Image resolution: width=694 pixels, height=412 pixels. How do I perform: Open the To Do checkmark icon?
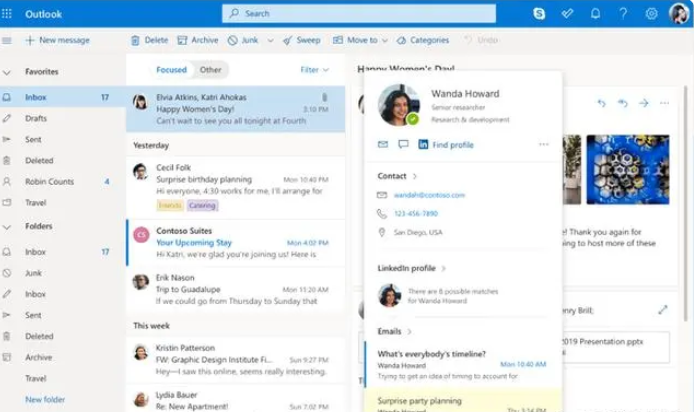pyautogui.click(x=567, y=14)
